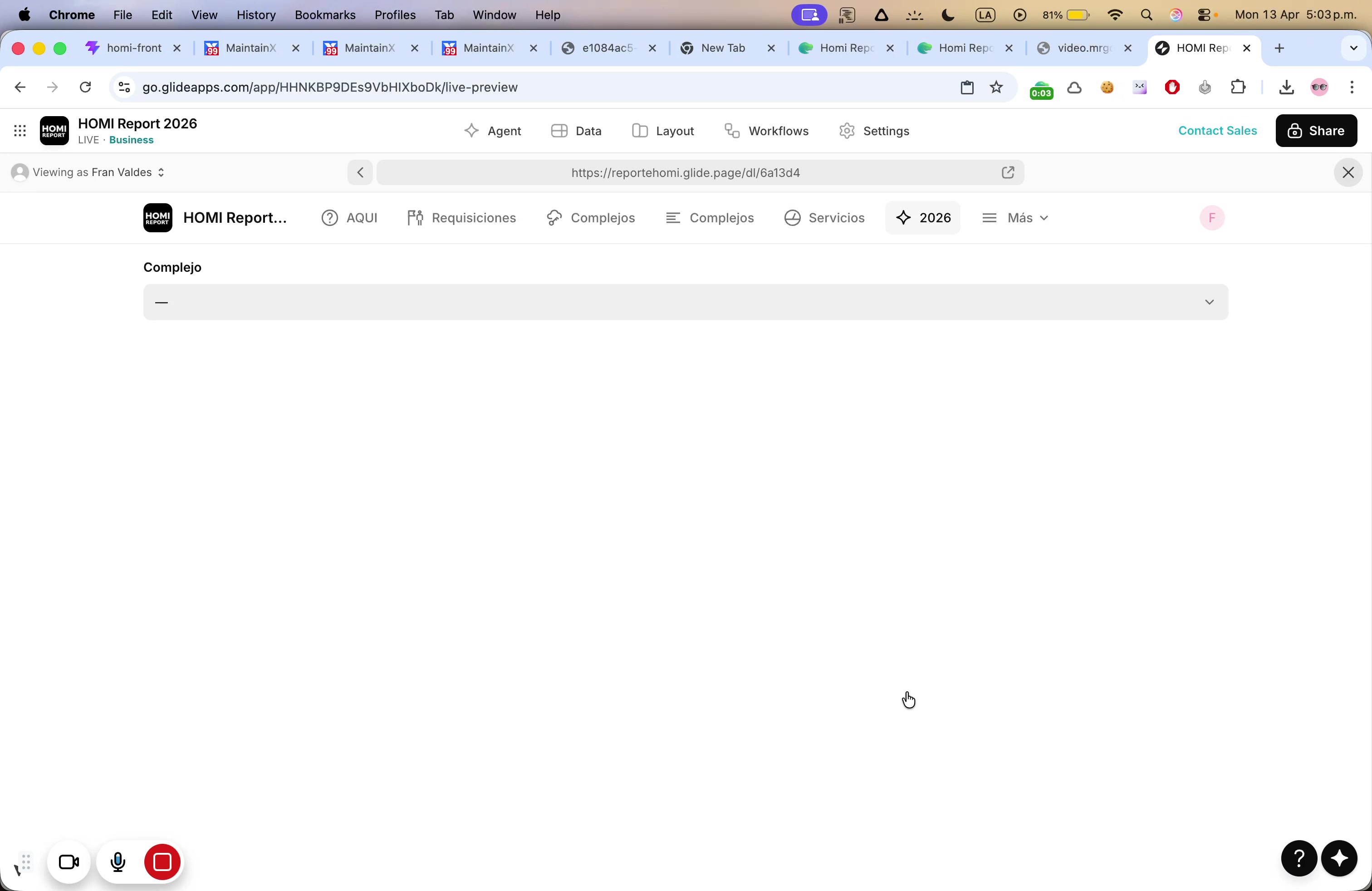This screenshot has width=1372, height=891.
Task: Expand the Más navigation menu
Action: (1016, 218)
